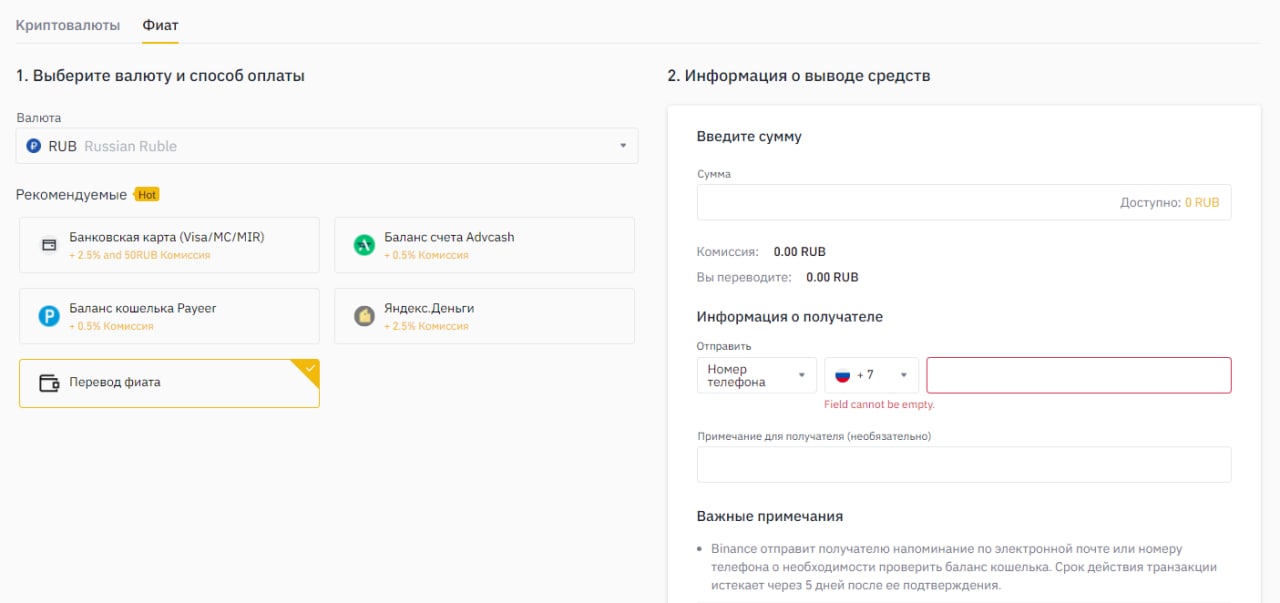Screen dimensions: 1280x603
Task: Click the Яндекс.Деньги wallet icon
Action: tap(364, 316)
